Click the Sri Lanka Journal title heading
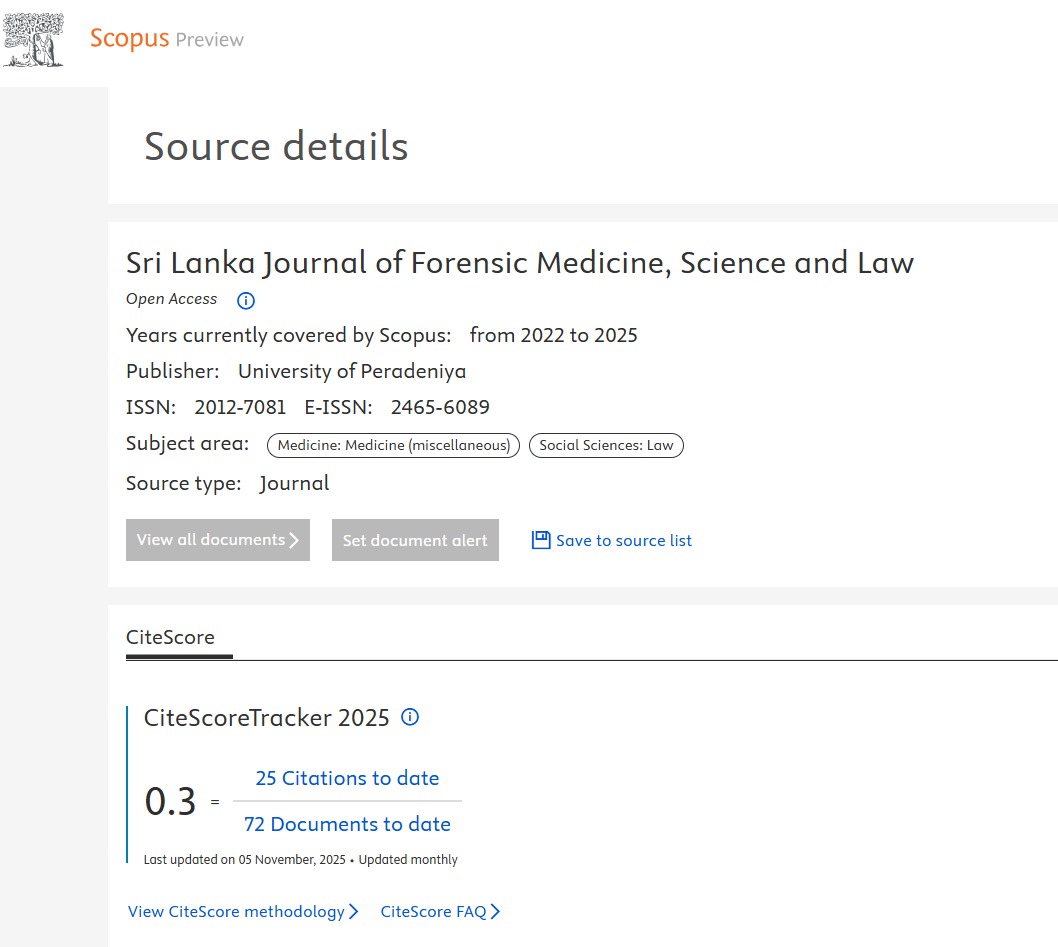The height and width of the screenshot is (947, 1058). (x=519, y=263)
